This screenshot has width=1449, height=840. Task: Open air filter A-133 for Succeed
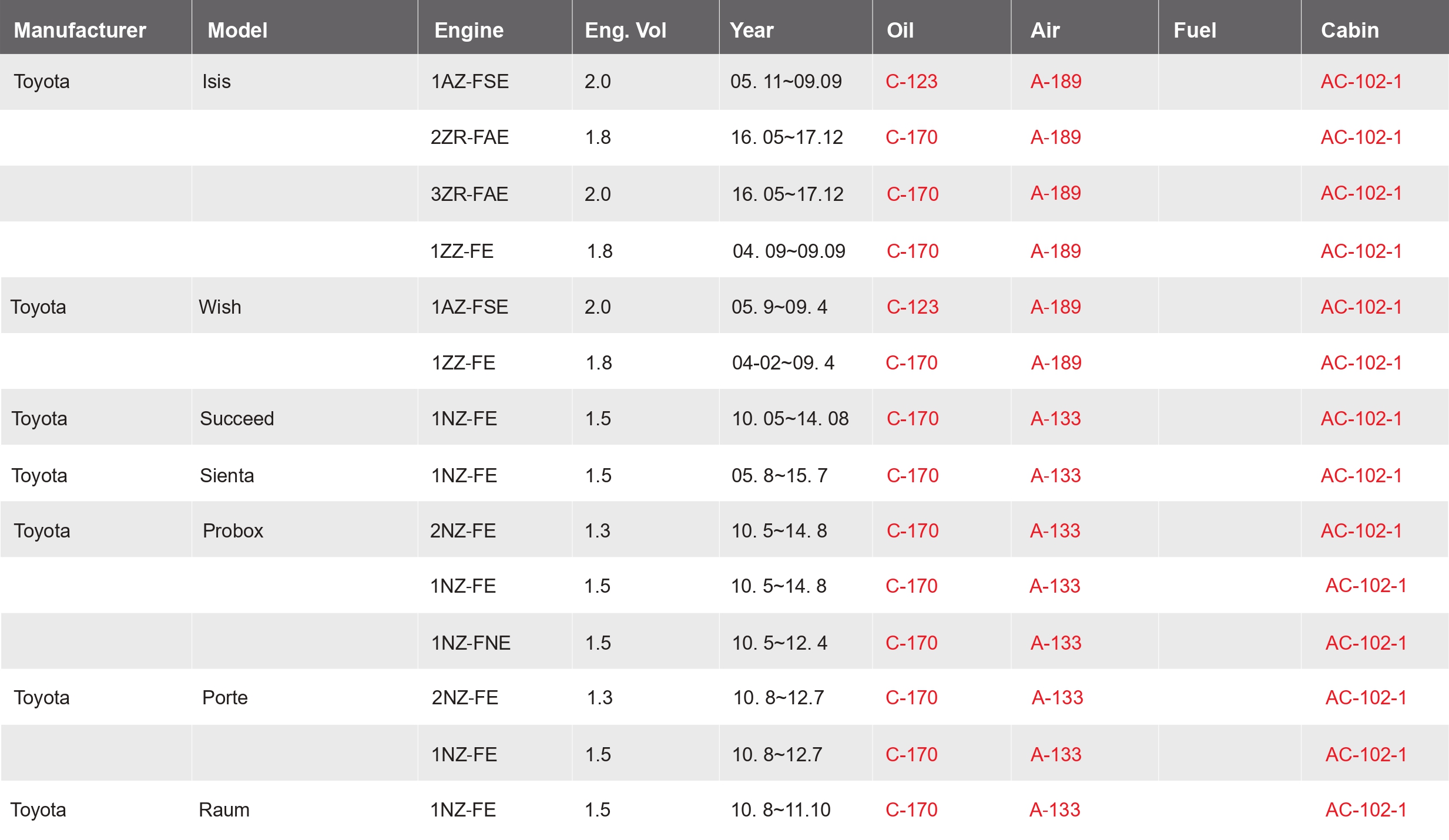[x=1055, y=418]
